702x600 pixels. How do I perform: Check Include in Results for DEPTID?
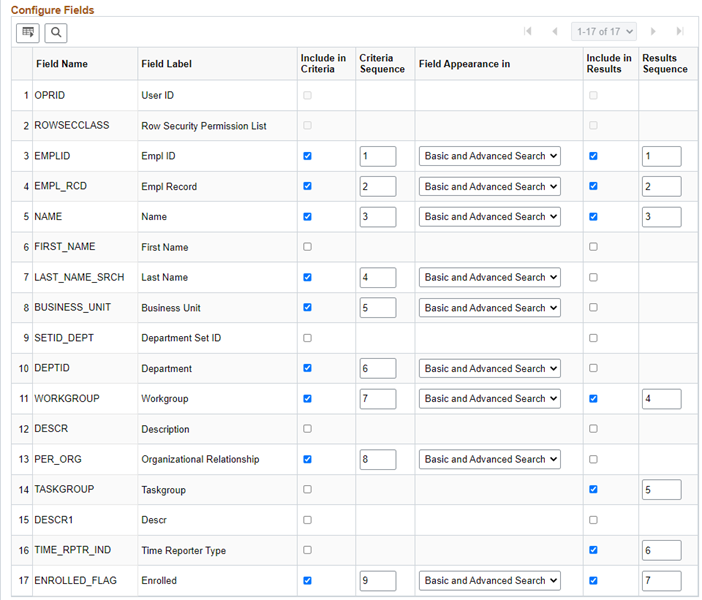click(593, 368)
